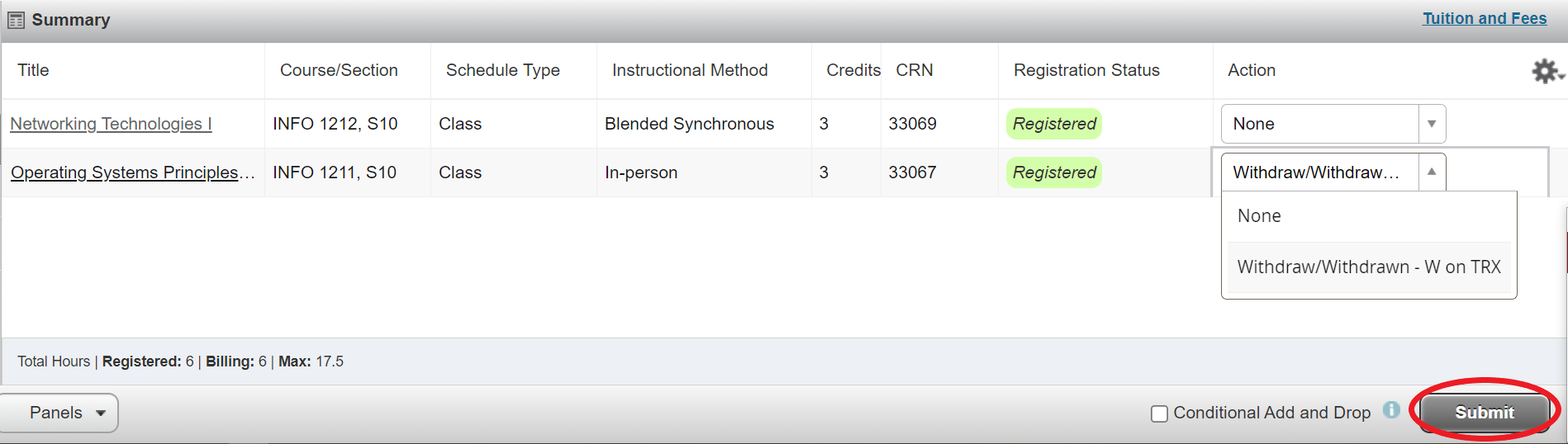Click the Schedule Type column header
1568x444 pixels.
[502, 70]
